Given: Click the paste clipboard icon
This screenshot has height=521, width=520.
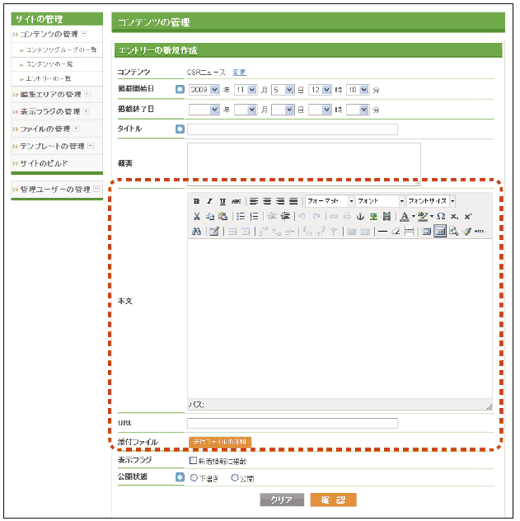Looking at the screenshot, I should (223, 216).
